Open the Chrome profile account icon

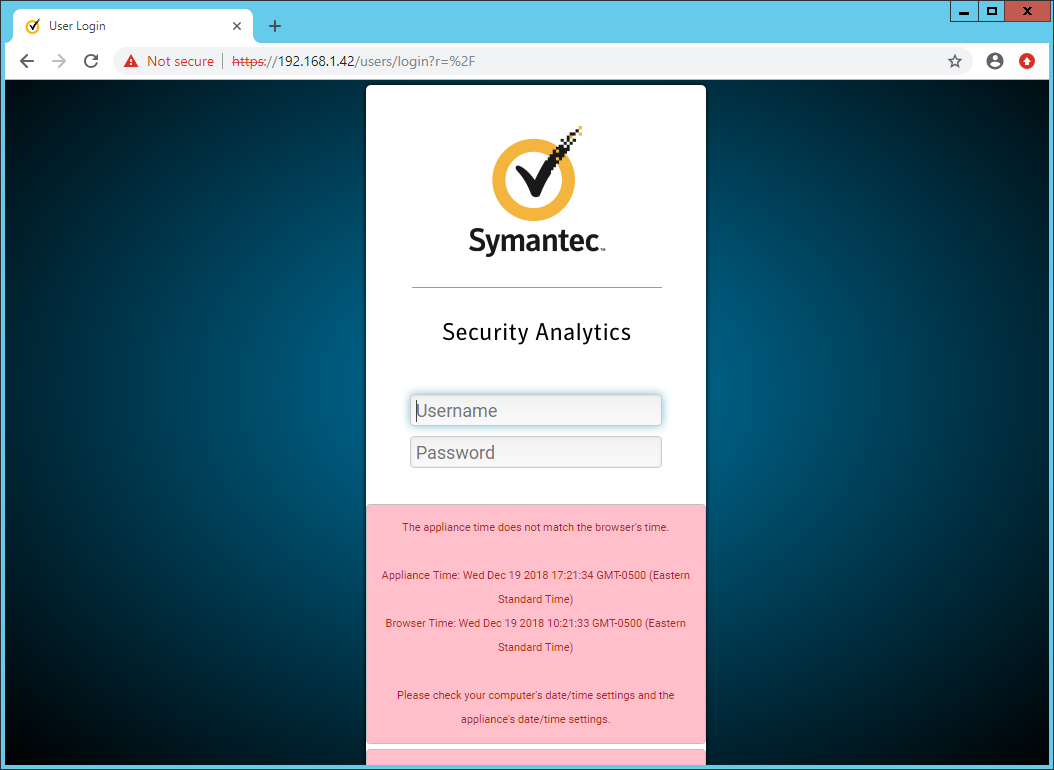coord(994,61)
